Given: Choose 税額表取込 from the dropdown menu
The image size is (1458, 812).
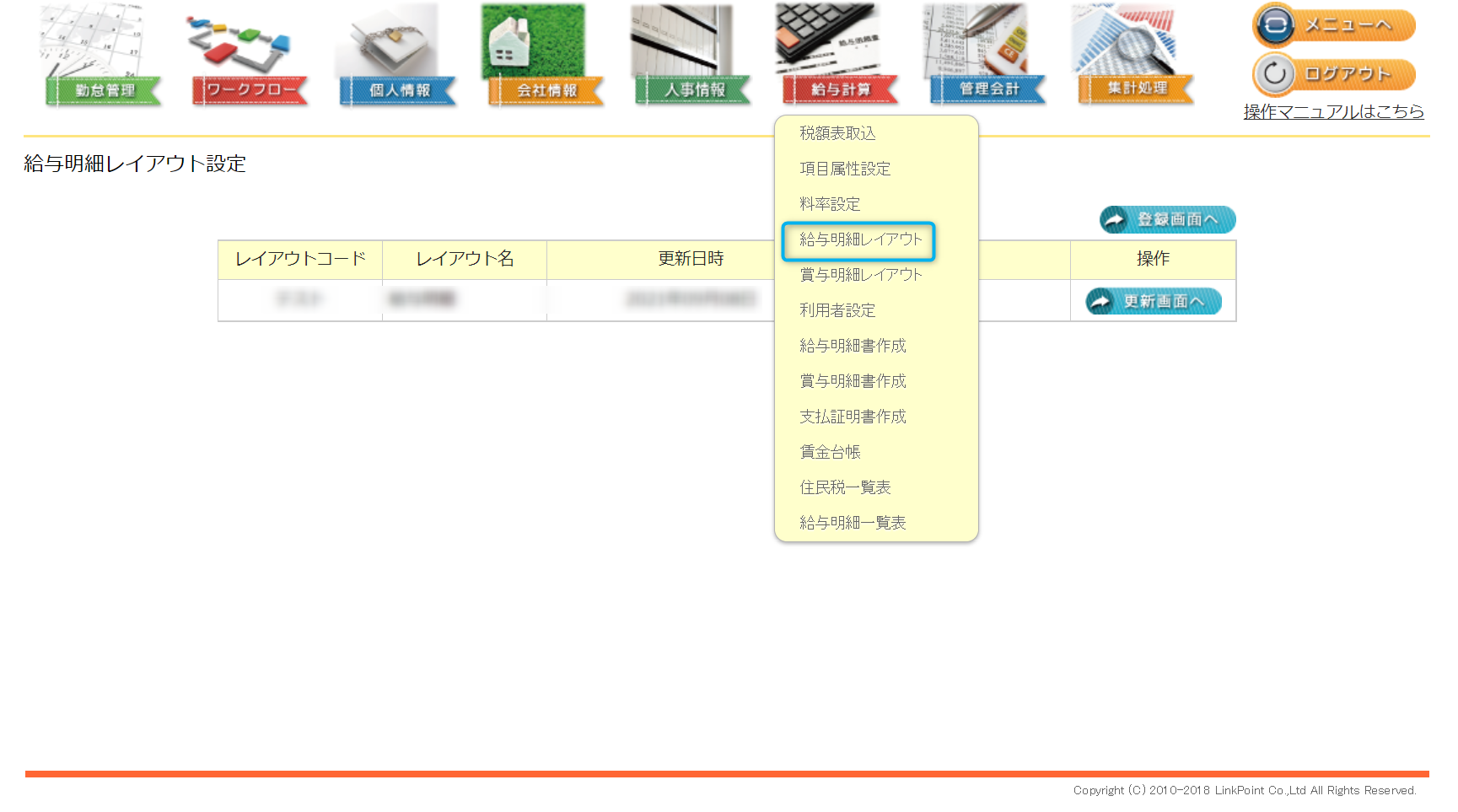Looking at the screenshot, I should pyautogui.click(x=837, y=133).
